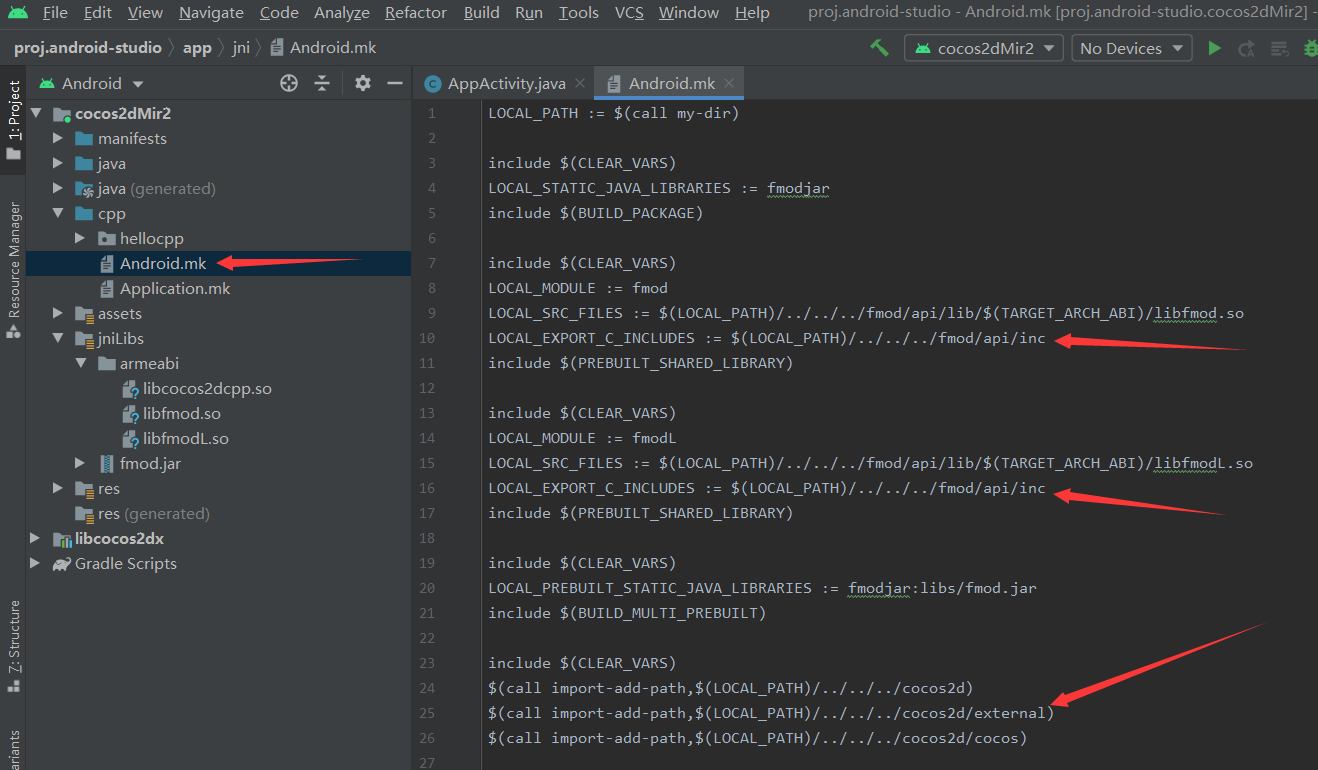Click the libcocos2dx module icon
1318x770 pixels.
pos(62,539)
